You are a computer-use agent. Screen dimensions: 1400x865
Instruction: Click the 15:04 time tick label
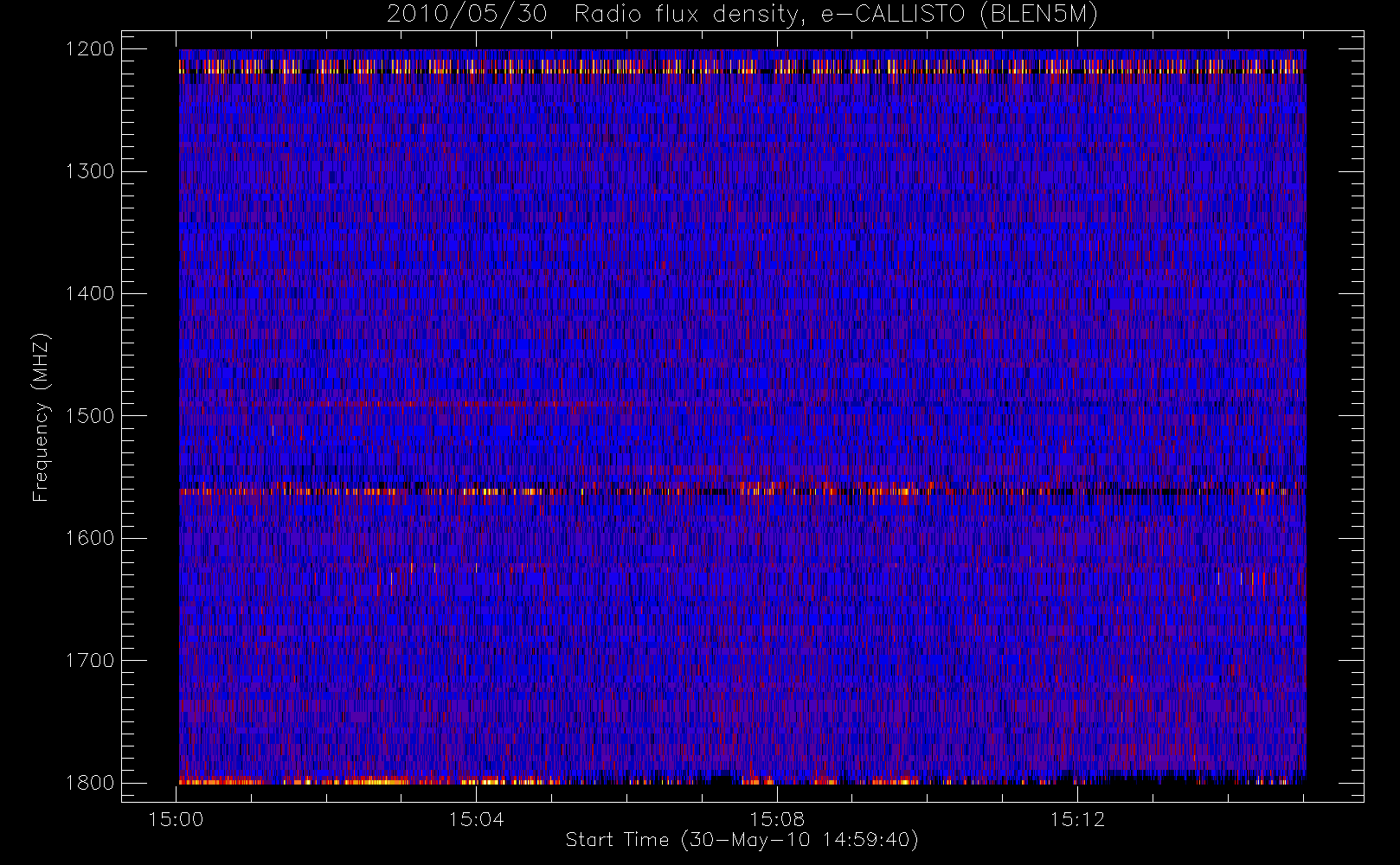477,819
